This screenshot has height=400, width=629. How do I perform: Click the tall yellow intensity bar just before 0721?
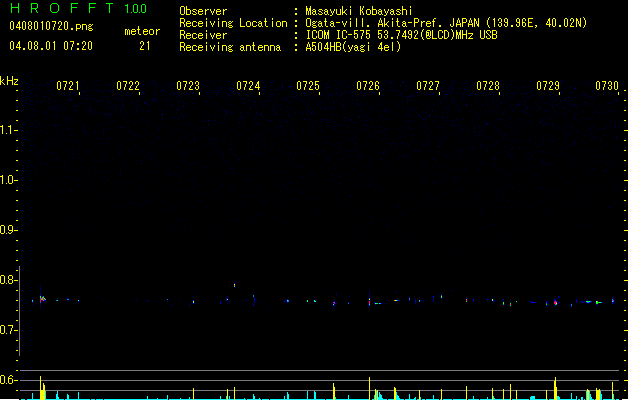[41, 388]
